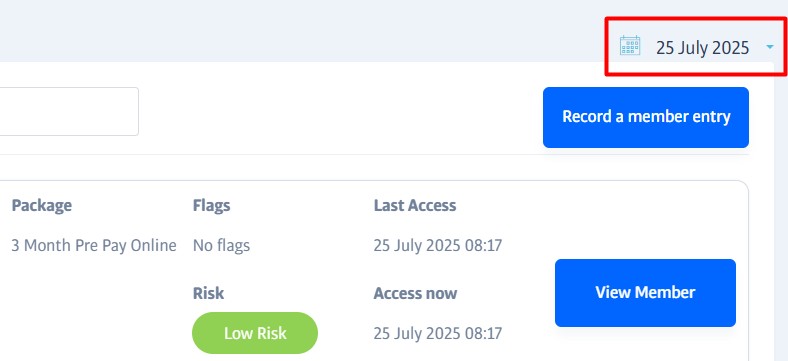Click the timestamp under Access now
788x361 pixels.
pyautogui.click(x=438, y=333)
